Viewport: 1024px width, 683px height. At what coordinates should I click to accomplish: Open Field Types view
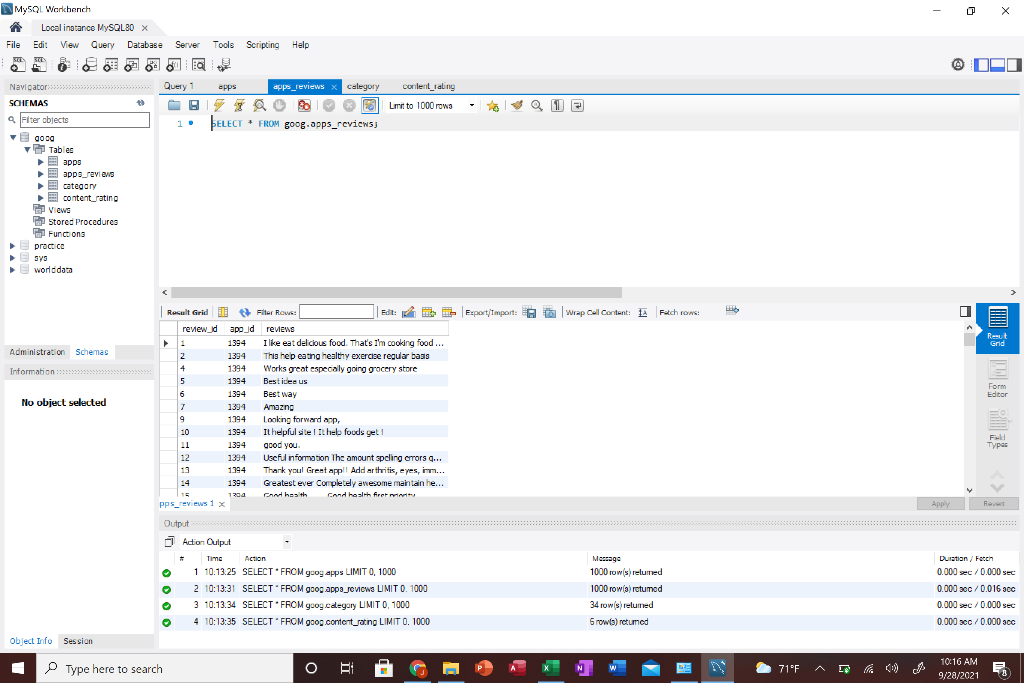(997, 429)
